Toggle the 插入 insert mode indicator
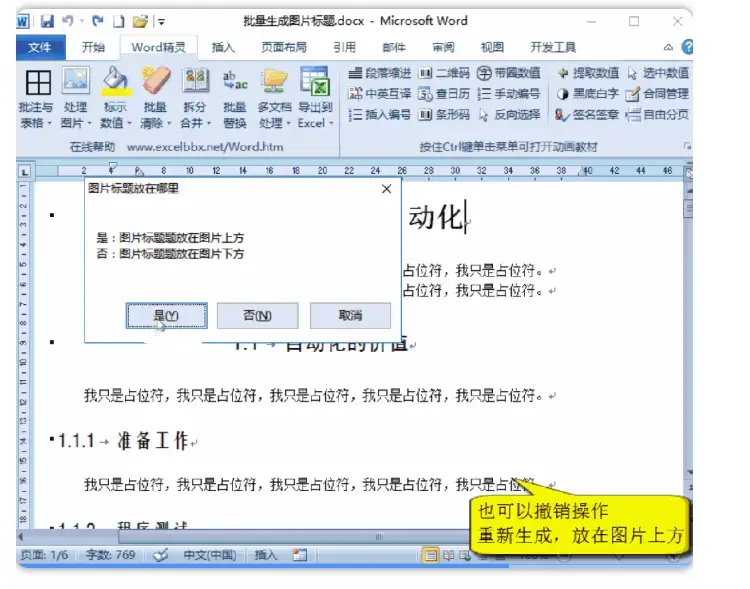This screenshot has width=750, height=589. (265, 555)
